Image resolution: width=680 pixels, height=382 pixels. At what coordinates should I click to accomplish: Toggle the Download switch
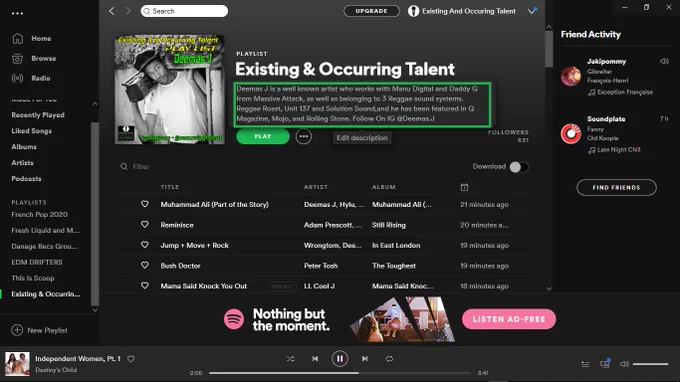pyautogui.click(x=519, y=167)
